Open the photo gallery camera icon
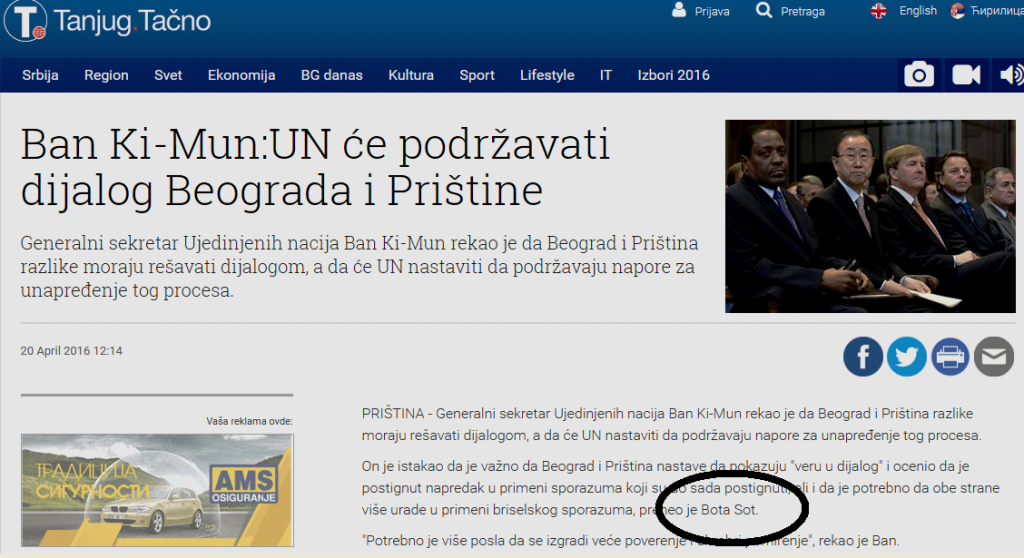The image size is (1024, 558). [x=918, y=75]
